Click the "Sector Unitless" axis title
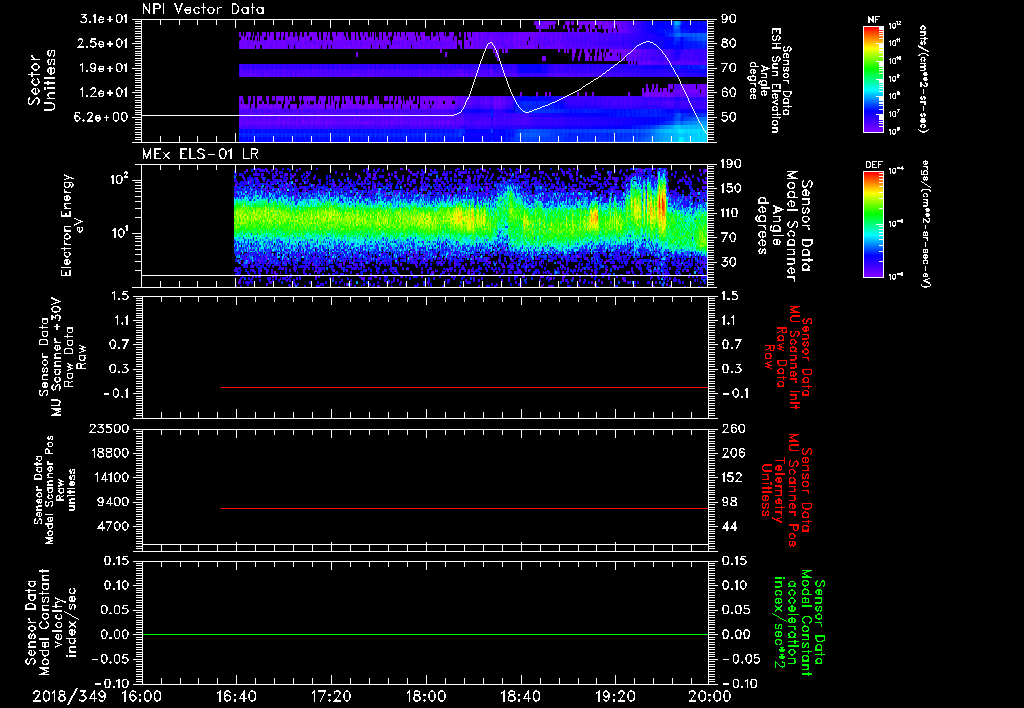Screen dimensions: 1024x708 42,80
